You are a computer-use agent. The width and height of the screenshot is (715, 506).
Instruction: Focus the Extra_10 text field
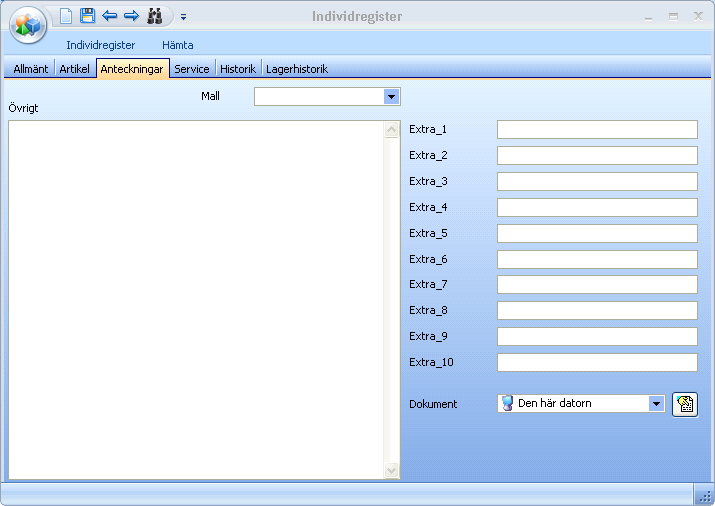tap(596, 363)
